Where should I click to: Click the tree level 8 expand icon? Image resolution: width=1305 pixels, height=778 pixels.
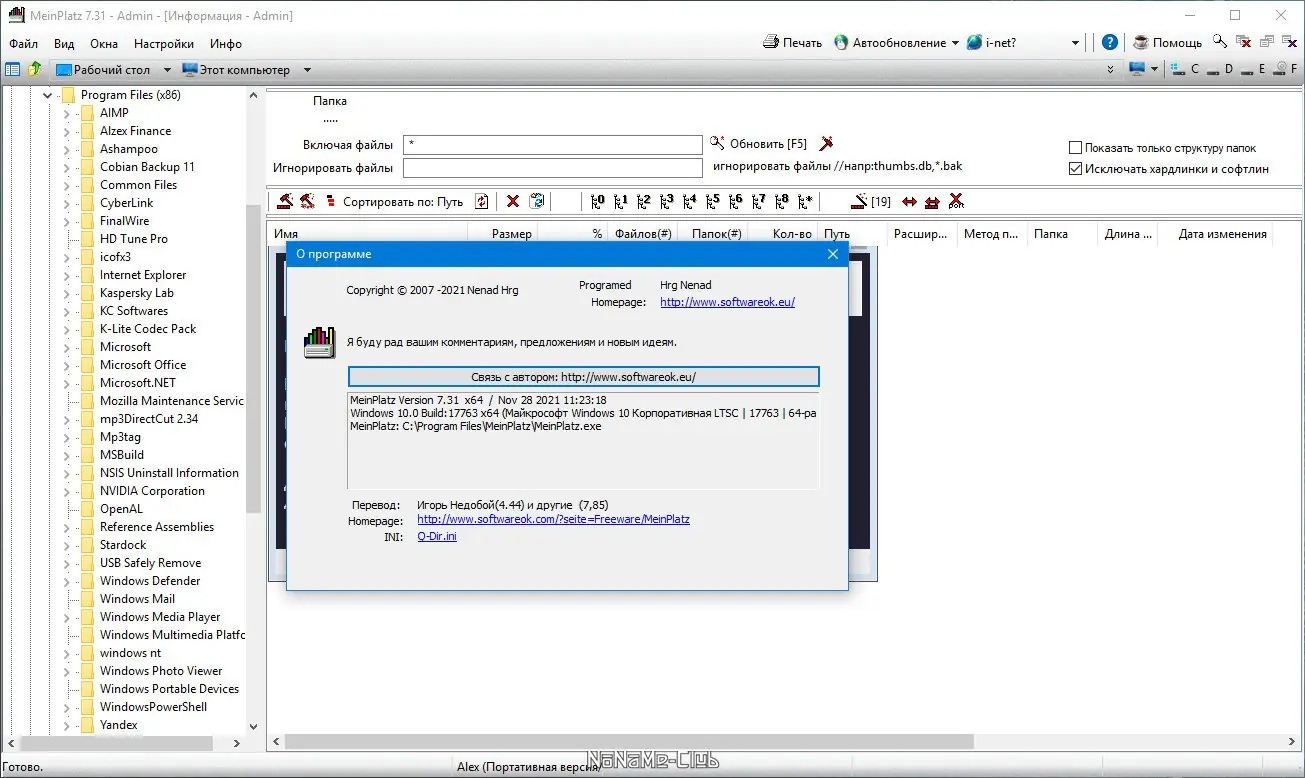pos(782,201)
